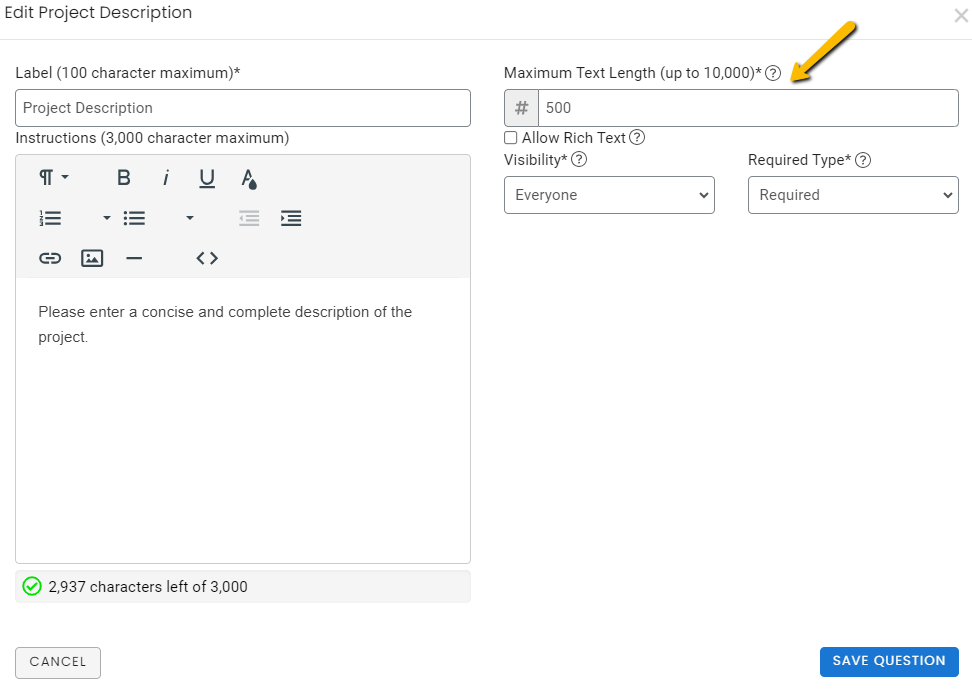Enable the Allow Rich Text option
The image size is (972, 690).
(x=510, y=138)
